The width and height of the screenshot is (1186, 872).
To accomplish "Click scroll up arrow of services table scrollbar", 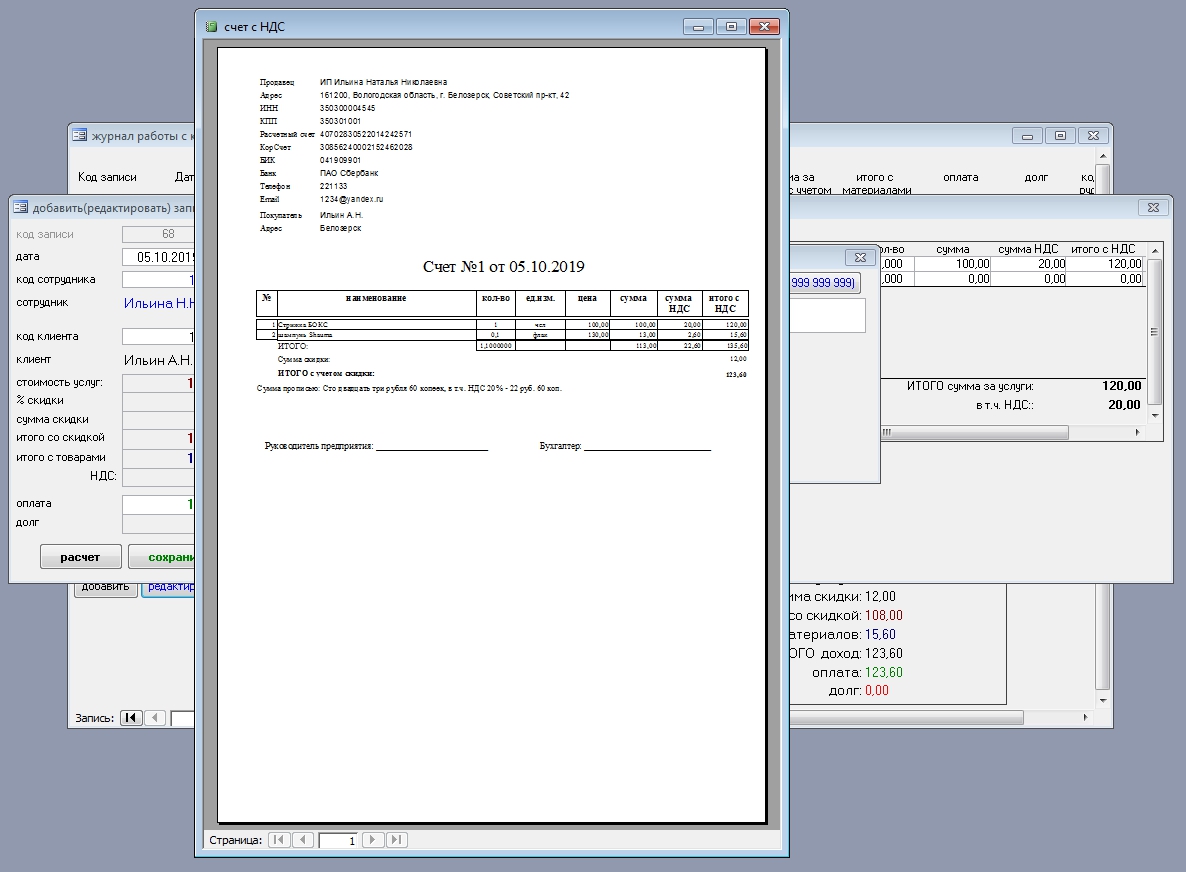I will point(1154,250).
